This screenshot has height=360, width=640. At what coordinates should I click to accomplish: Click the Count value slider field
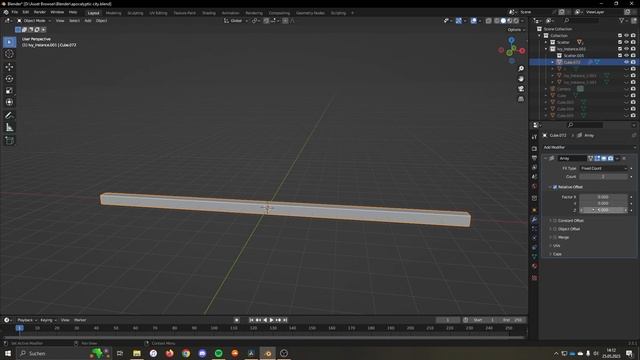coord(604,176)
